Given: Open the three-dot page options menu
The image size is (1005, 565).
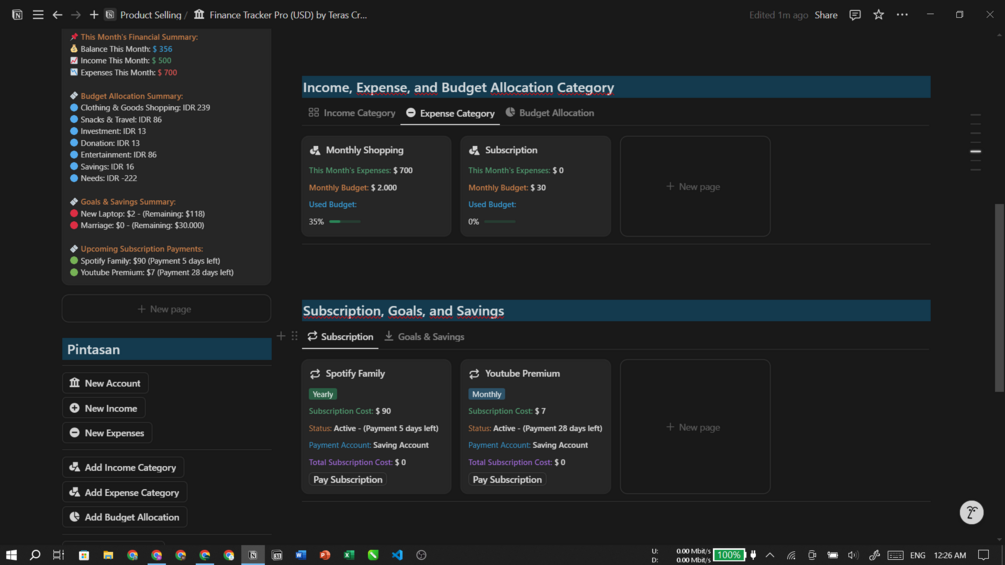Looking at the screenshot, I should [x=902, y=15].
